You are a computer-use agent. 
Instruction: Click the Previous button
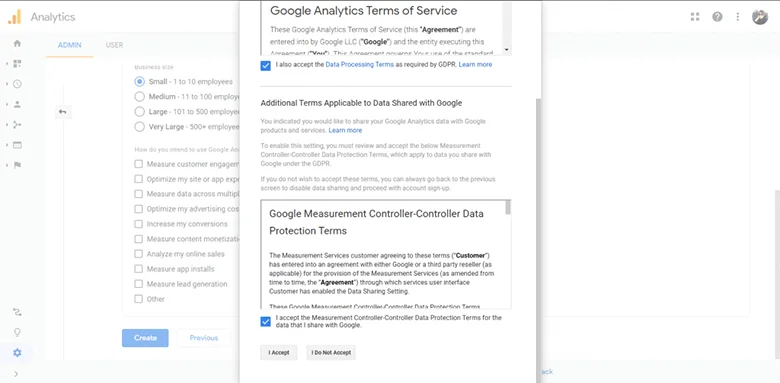(203, 338)
